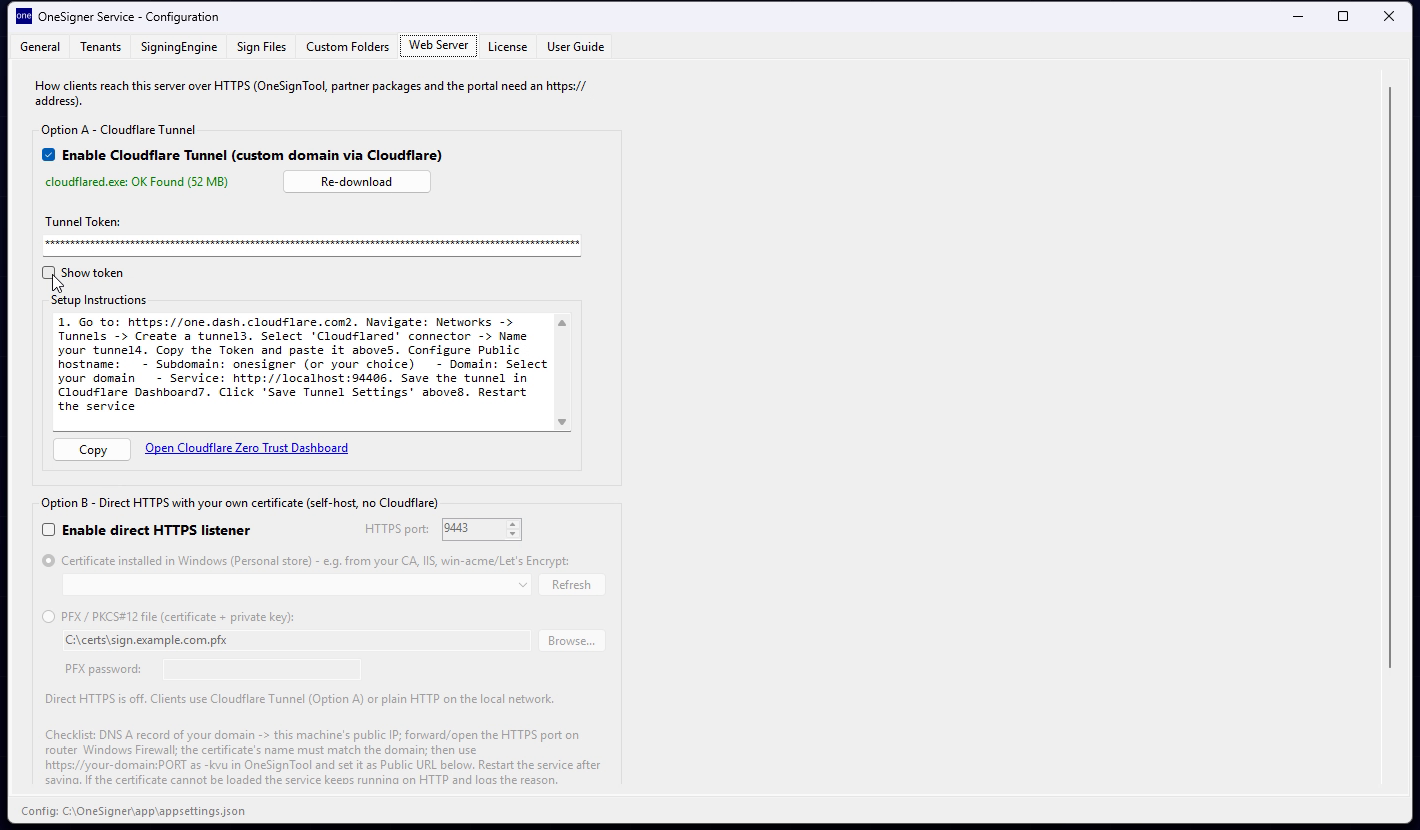Open the General tab

pyautogui.click(x=40, y=47)
